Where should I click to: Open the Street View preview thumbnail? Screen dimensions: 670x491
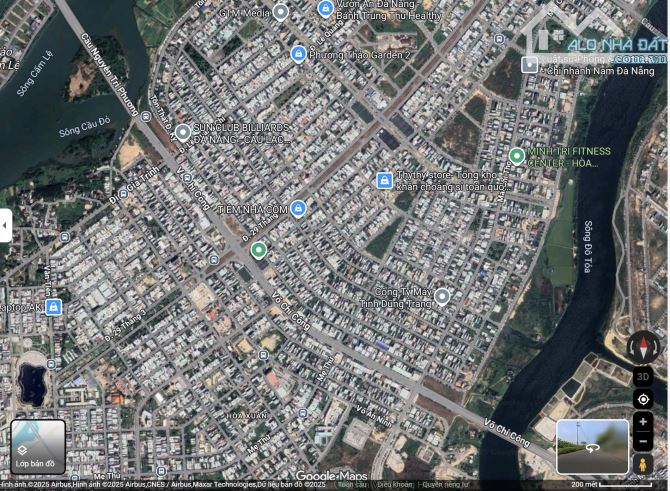click(593, 446)
